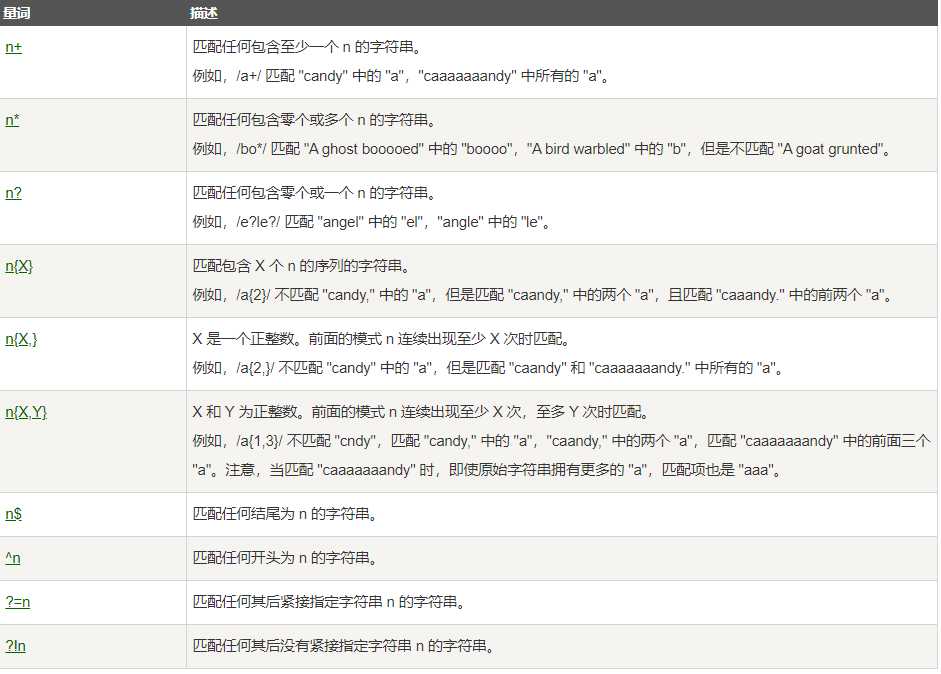Open the n* quantifier link
Image resolution: width=941 pixels, height=674 pixels.
point(12,120)
